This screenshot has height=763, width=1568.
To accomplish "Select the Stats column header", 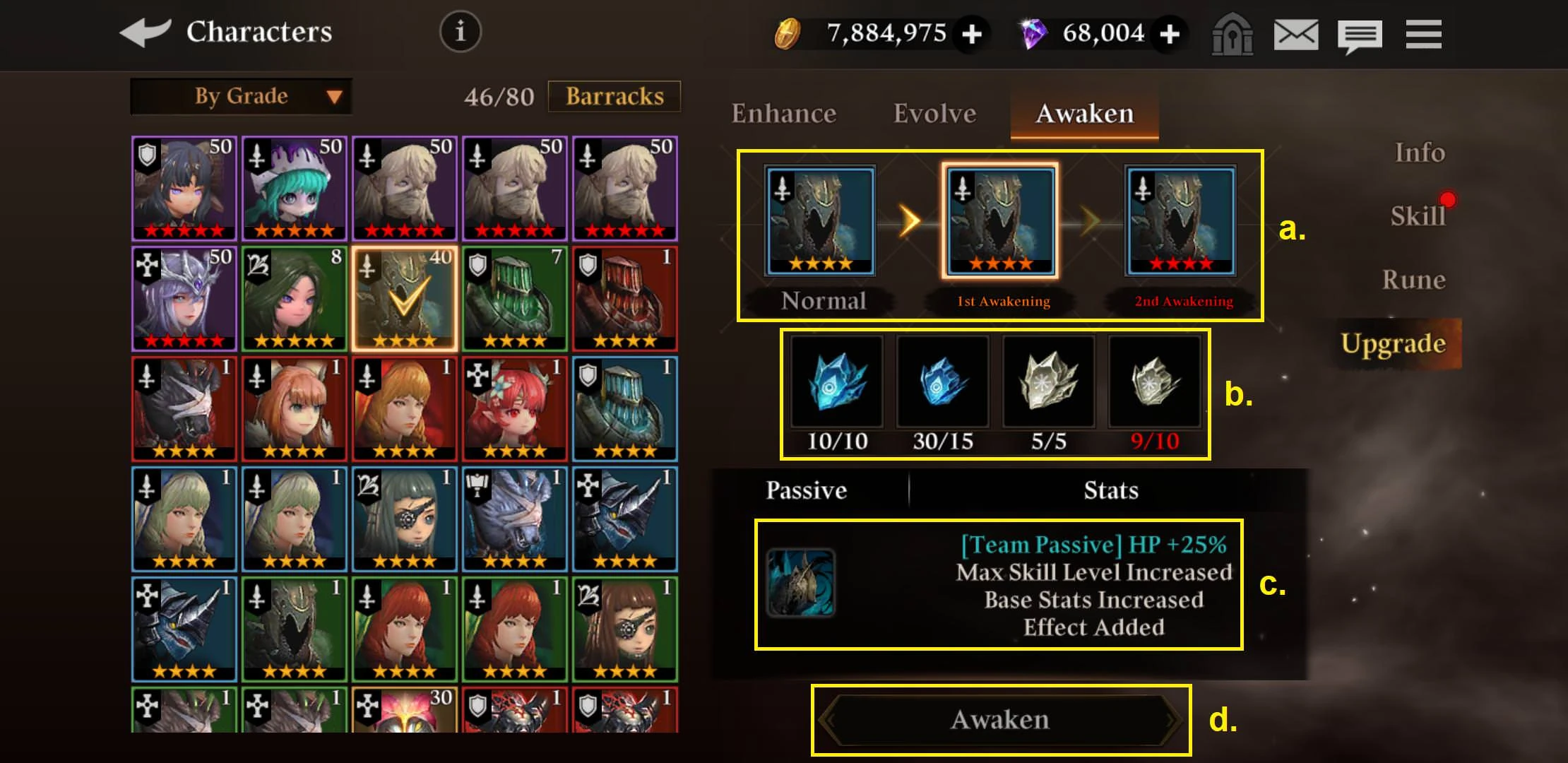I will click(x=1111, y=490).
